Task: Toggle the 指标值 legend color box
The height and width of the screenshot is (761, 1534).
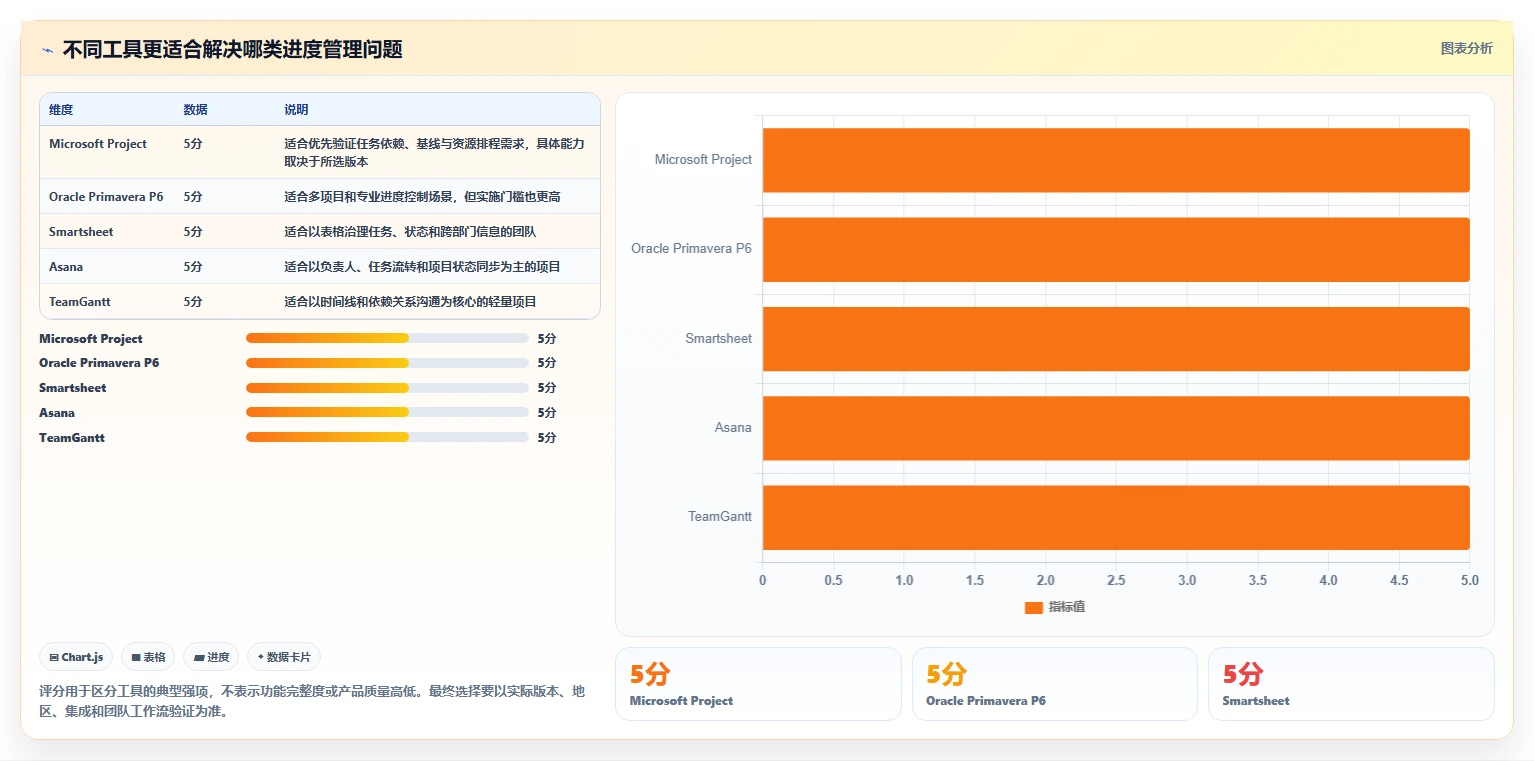Action: click(x=1034, y=608)
